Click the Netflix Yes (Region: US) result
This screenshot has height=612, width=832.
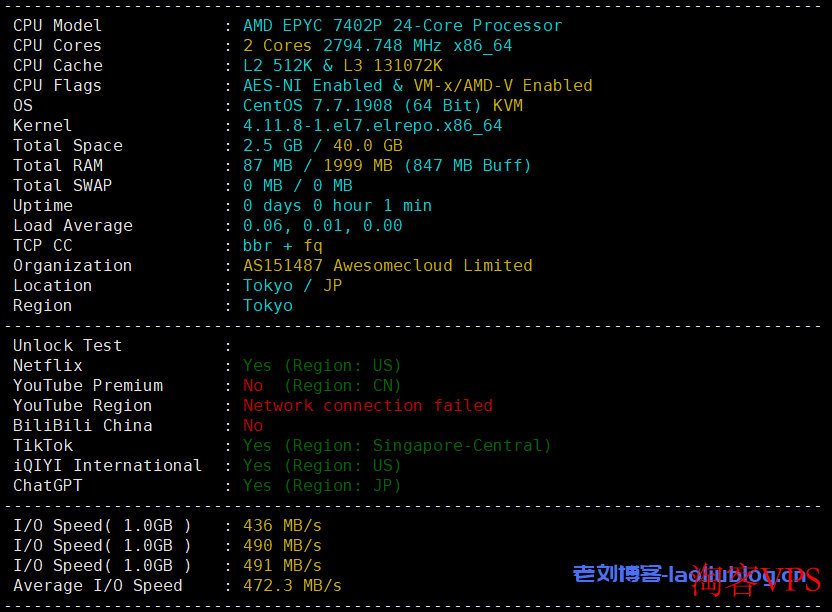(x=322, y=365)
